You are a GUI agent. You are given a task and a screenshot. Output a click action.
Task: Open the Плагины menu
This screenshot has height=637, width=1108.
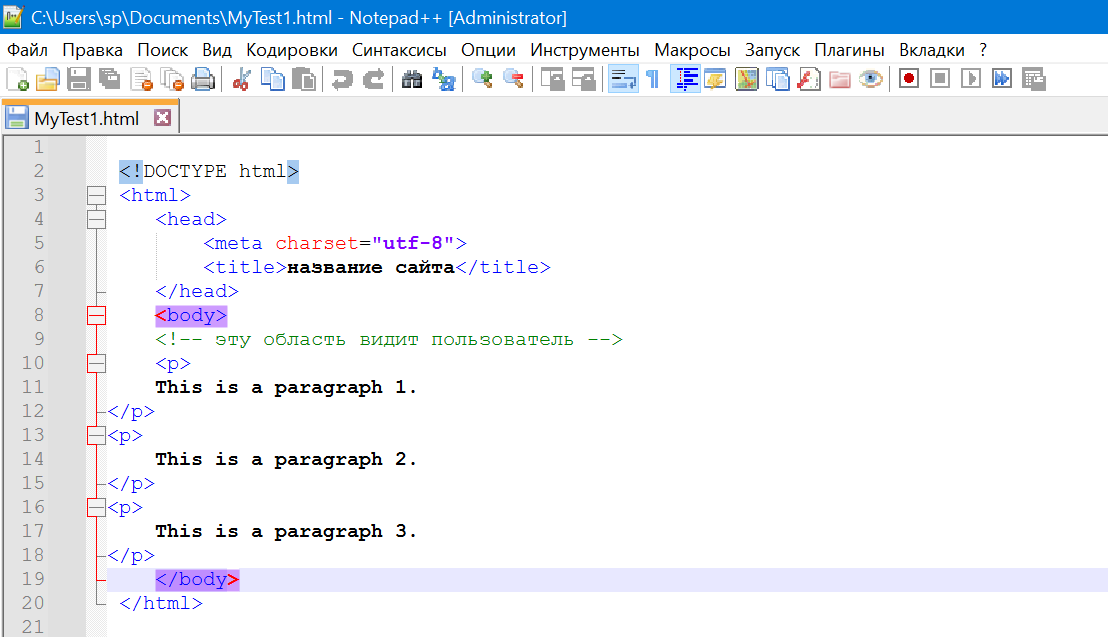point(849,50)
